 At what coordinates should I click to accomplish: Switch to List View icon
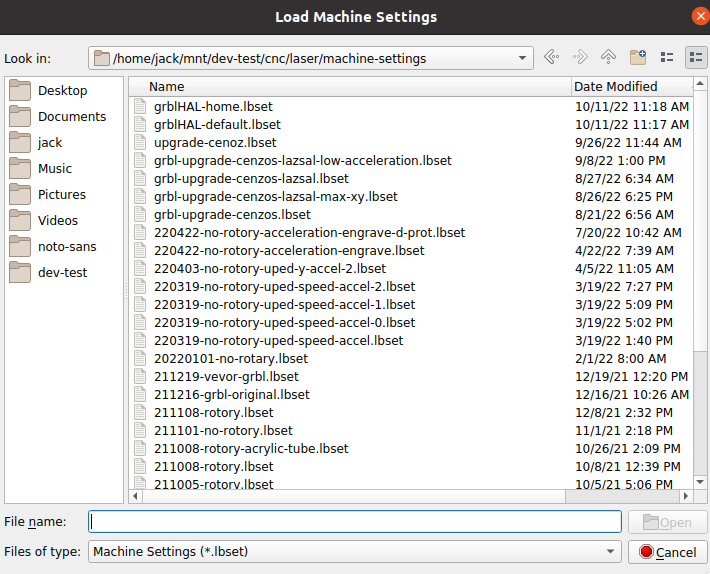tap(667, 58)
